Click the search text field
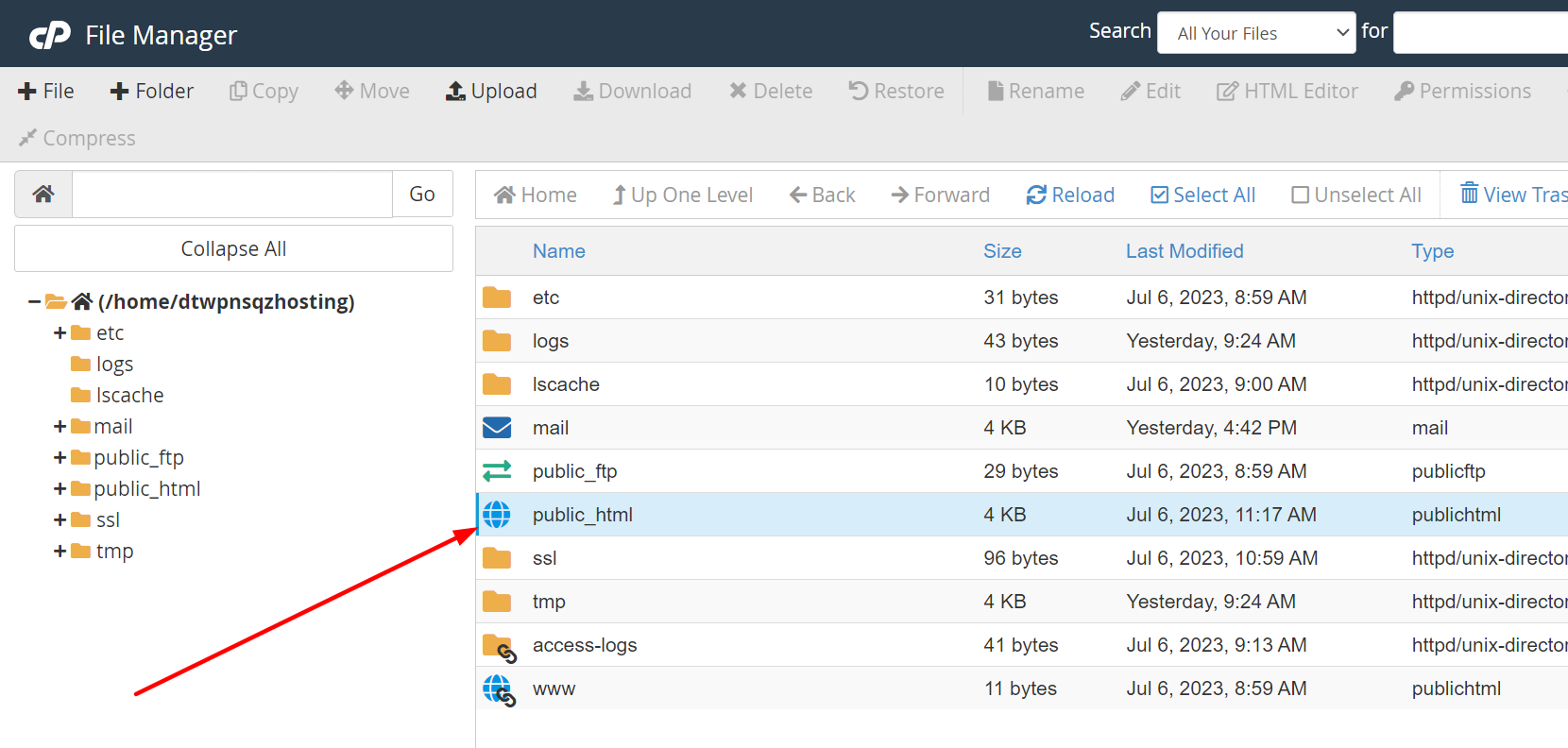1568x748 pixels. pyautogui.click(x=1480, y=33)
